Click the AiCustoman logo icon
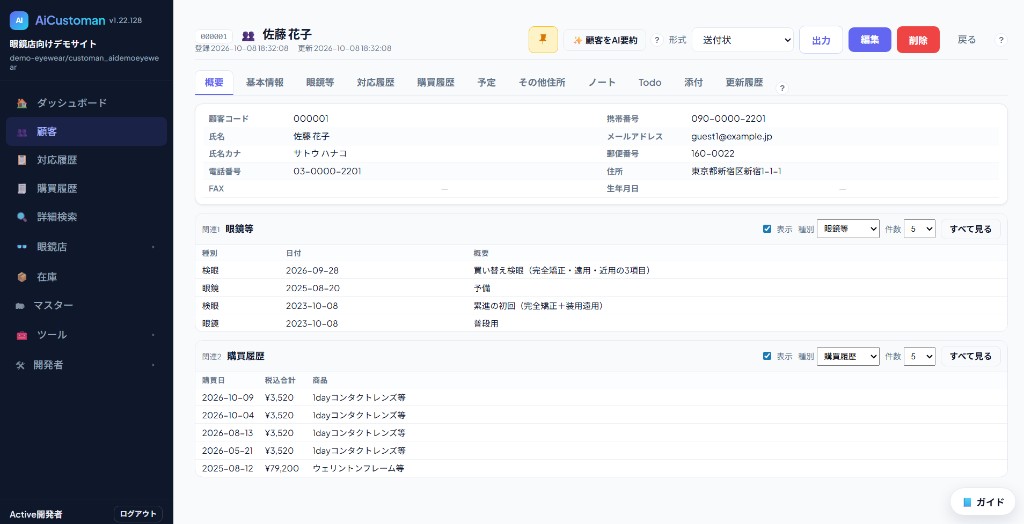Image resolution: width=1024 pixels, height=524 pixels. [x=19, y=20]
